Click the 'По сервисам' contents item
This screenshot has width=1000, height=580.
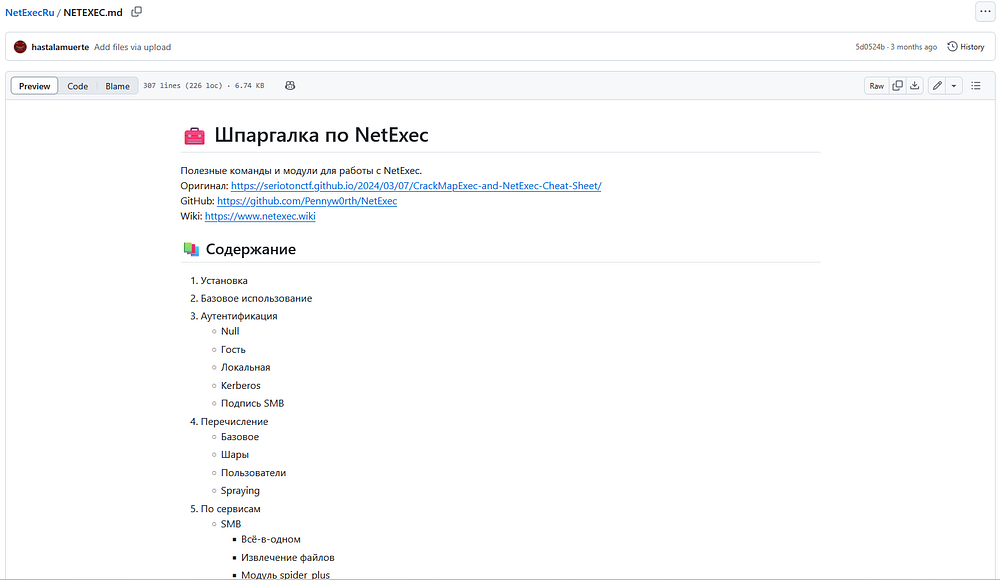click(x=230, y=509)
